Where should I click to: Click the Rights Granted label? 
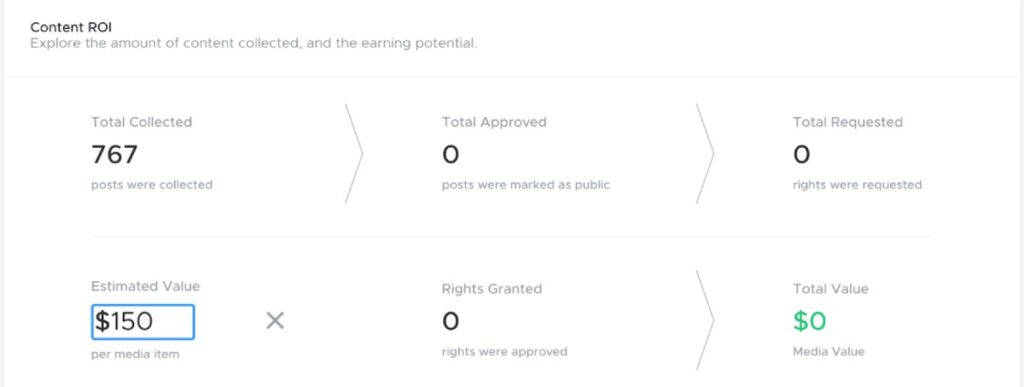point(492,288)
